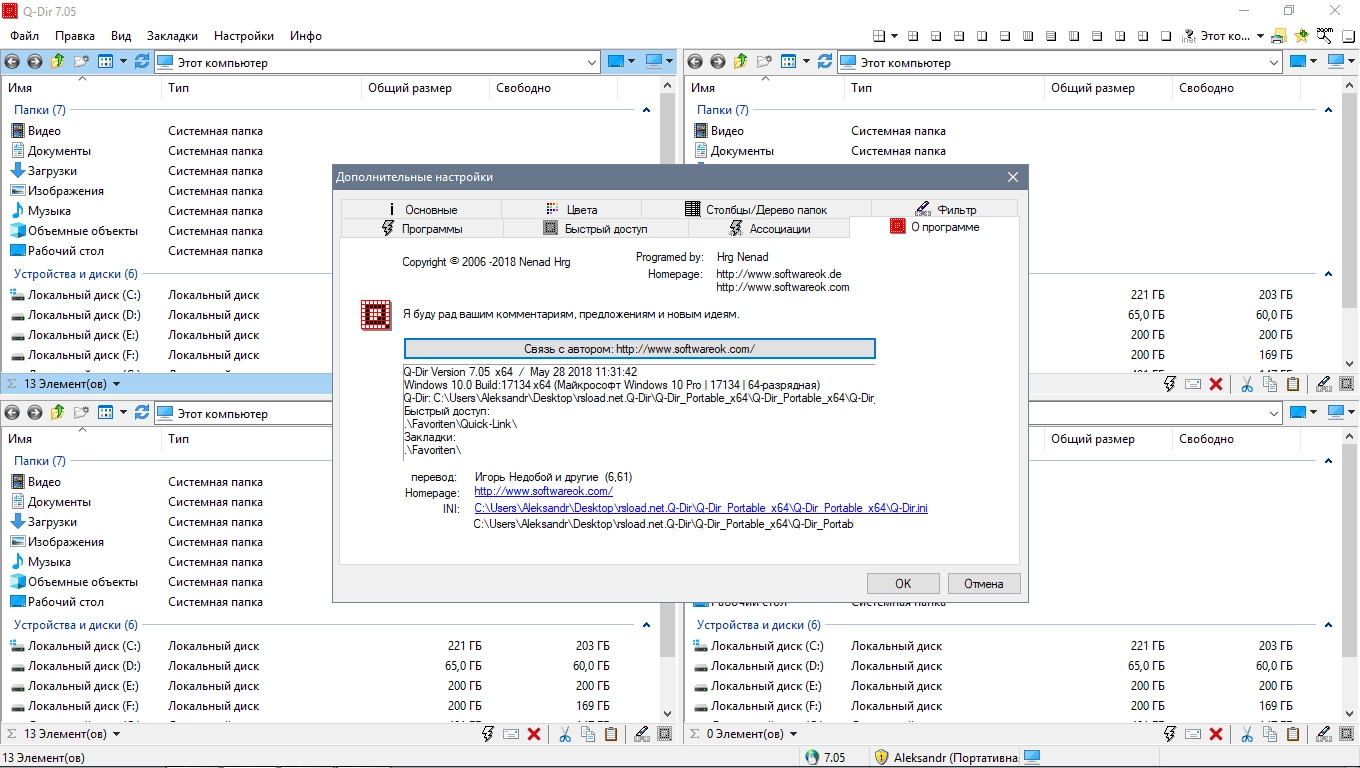The image size is (1360, 768).
Task: Click the 'inet' question mark icon
Action: point(1189,36)
